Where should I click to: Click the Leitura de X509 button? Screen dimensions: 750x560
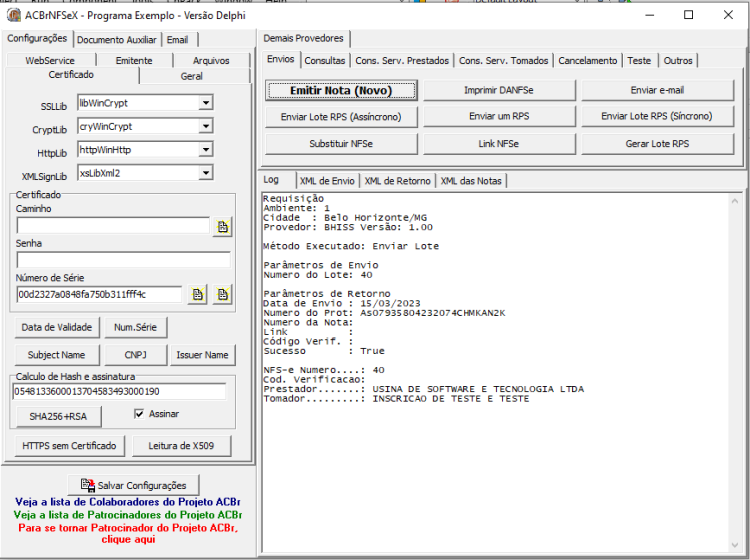coord(181,446)
